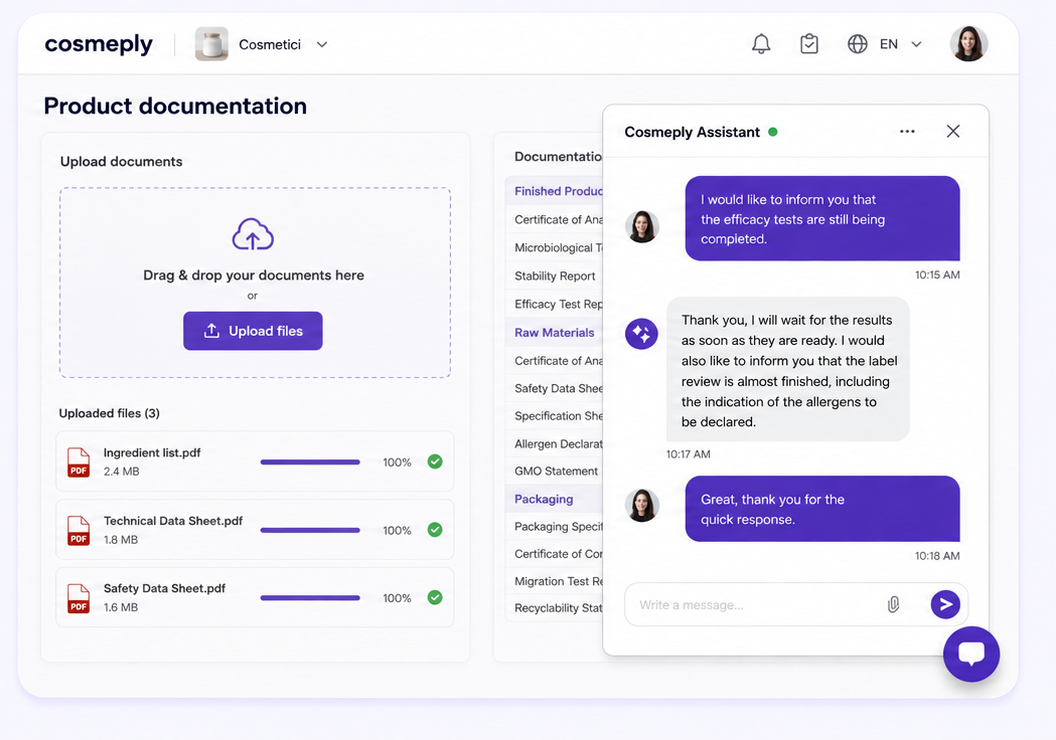
Task: Select GMO Statement list item
Action: coord(554,471)
